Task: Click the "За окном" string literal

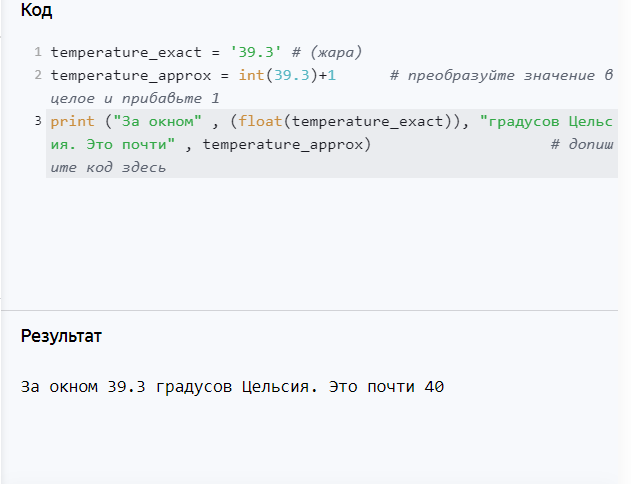Action: [x=157, y=121]
